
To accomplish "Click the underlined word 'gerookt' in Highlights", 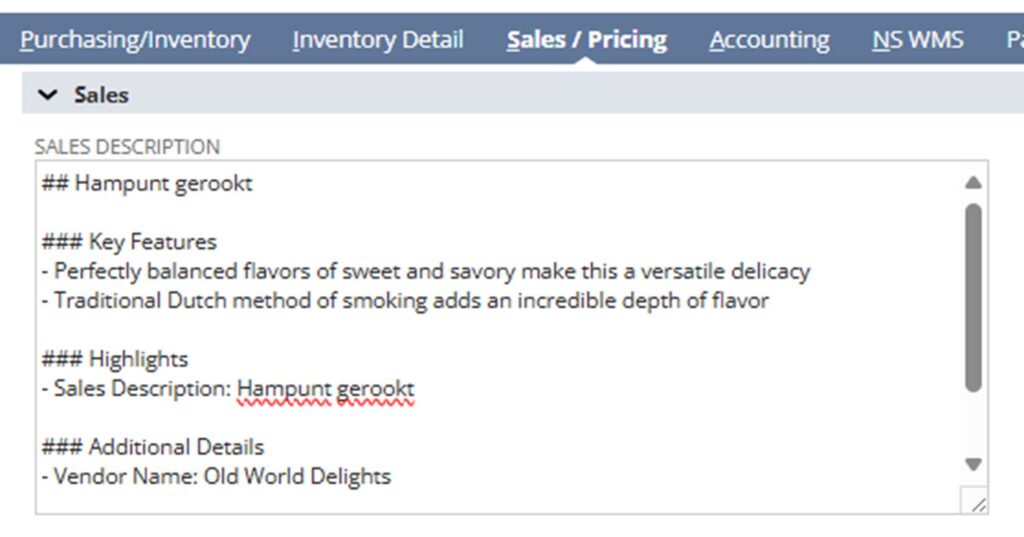I will [x=376, y=389].
